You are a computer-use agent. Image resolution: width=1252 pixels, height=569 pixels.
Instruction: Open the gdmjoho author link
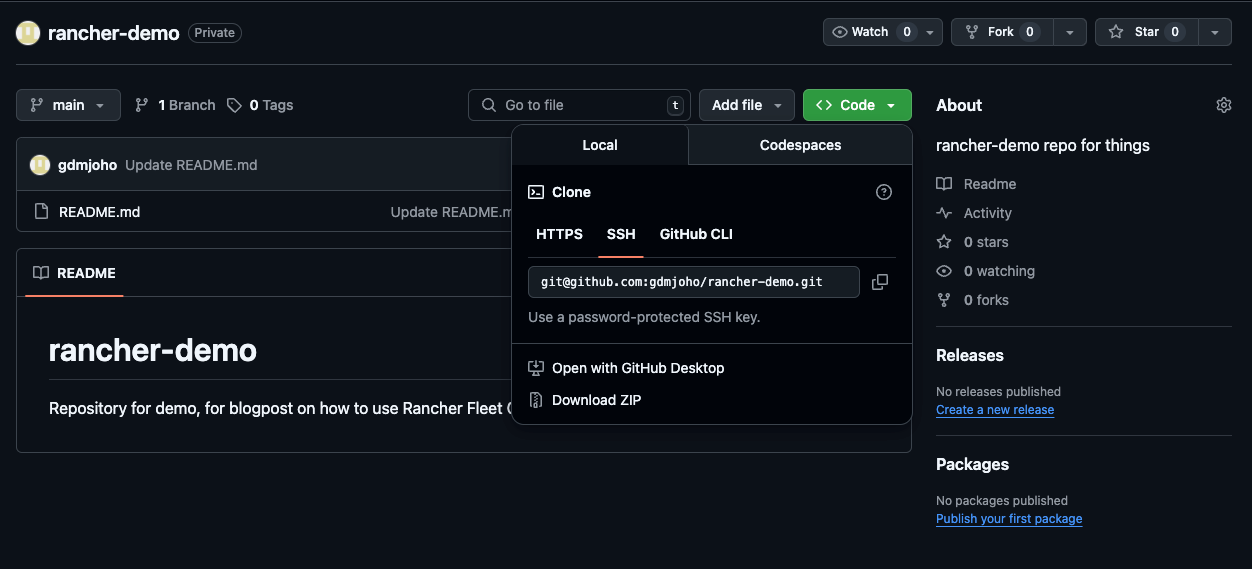(87, 165)
